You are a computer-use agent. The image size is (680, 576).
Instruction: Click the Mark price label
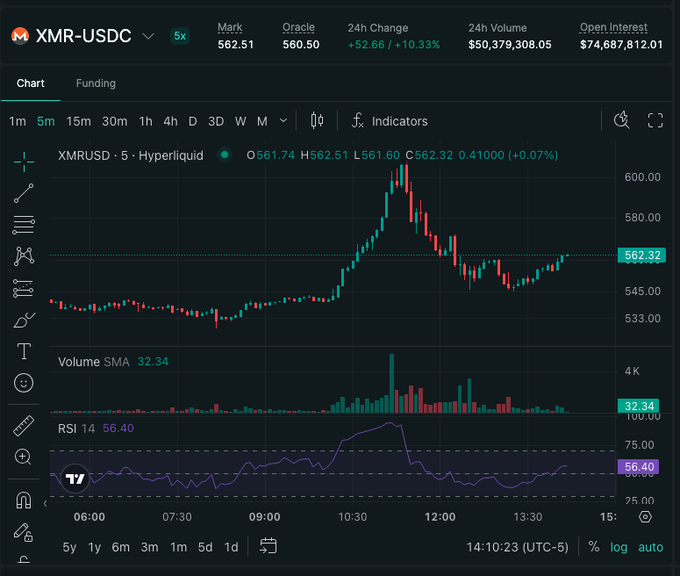230,28
